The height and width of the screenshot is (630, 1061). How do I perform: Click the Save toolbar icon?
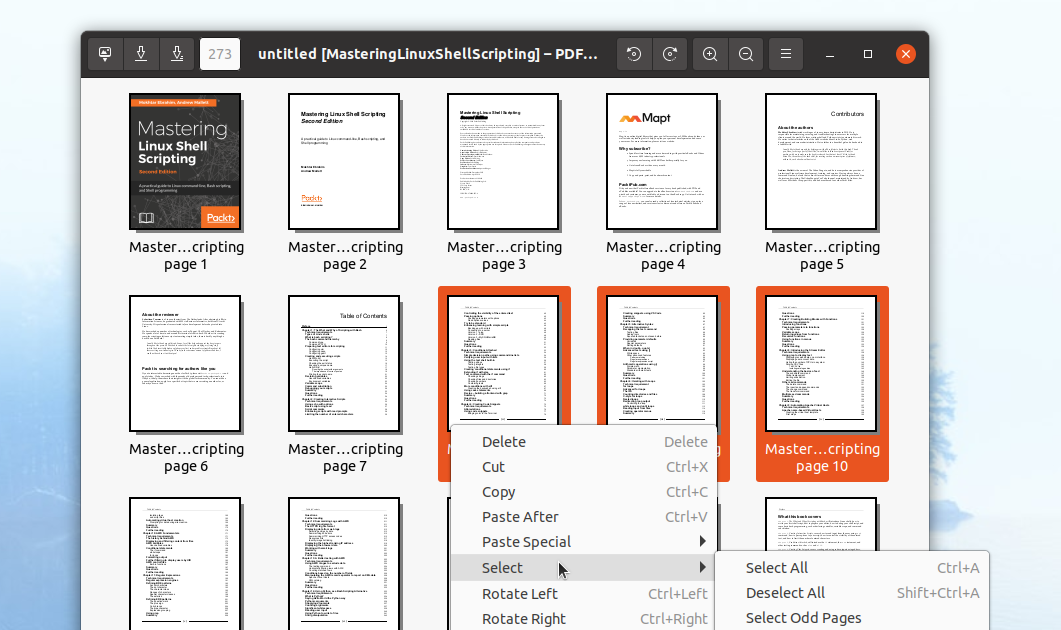tap(141, 54)
